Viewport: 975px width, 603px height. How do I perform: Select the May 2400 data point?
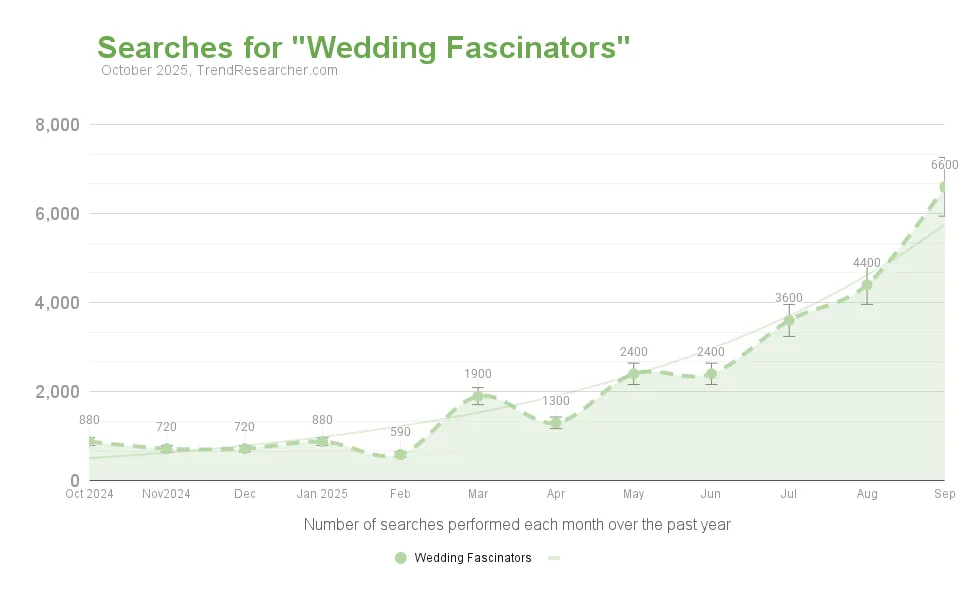coord(633,374)
